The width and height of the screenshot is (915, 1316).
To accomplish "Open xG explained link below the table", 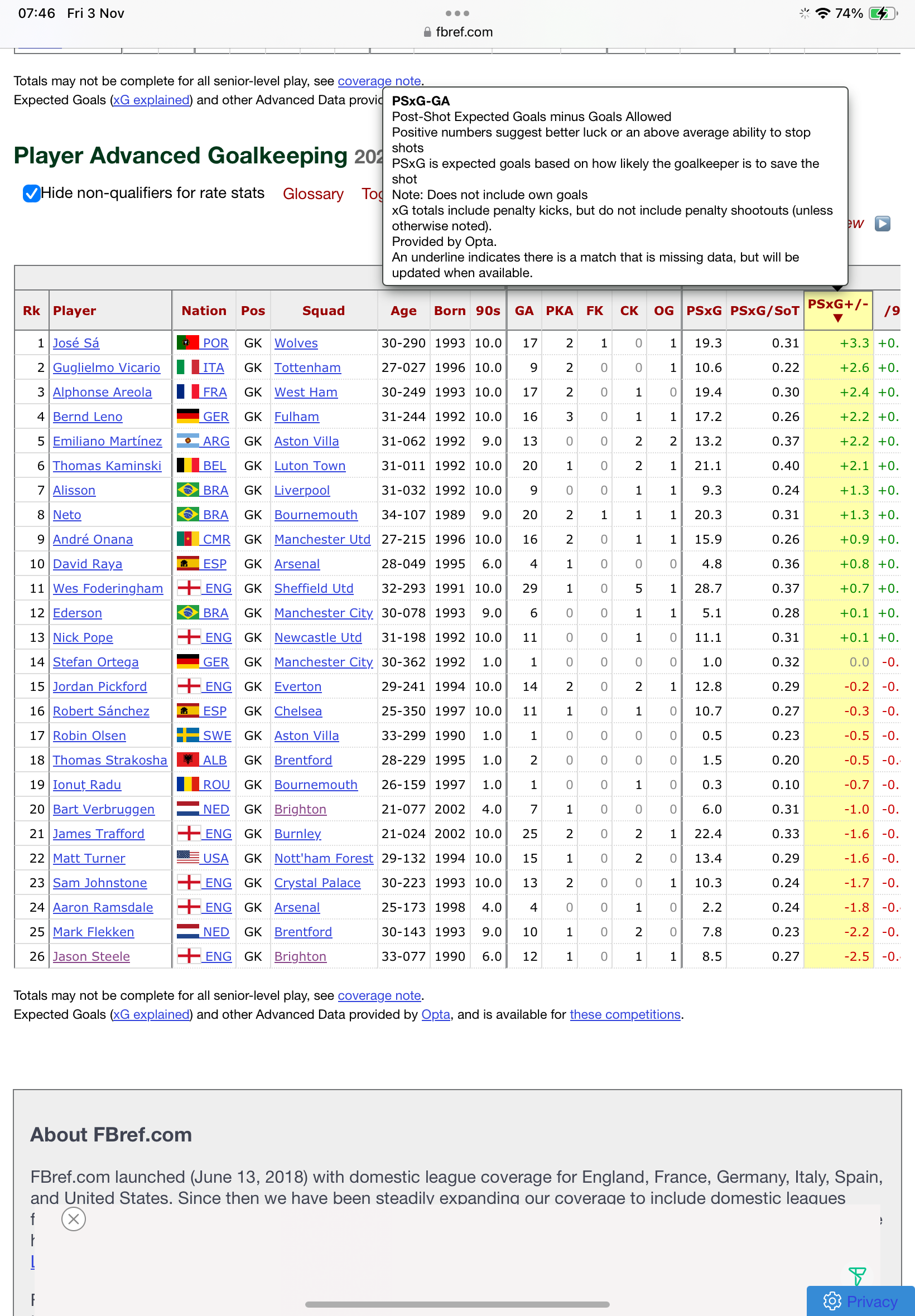I will pyautogui.click(x=151, y=1014).
